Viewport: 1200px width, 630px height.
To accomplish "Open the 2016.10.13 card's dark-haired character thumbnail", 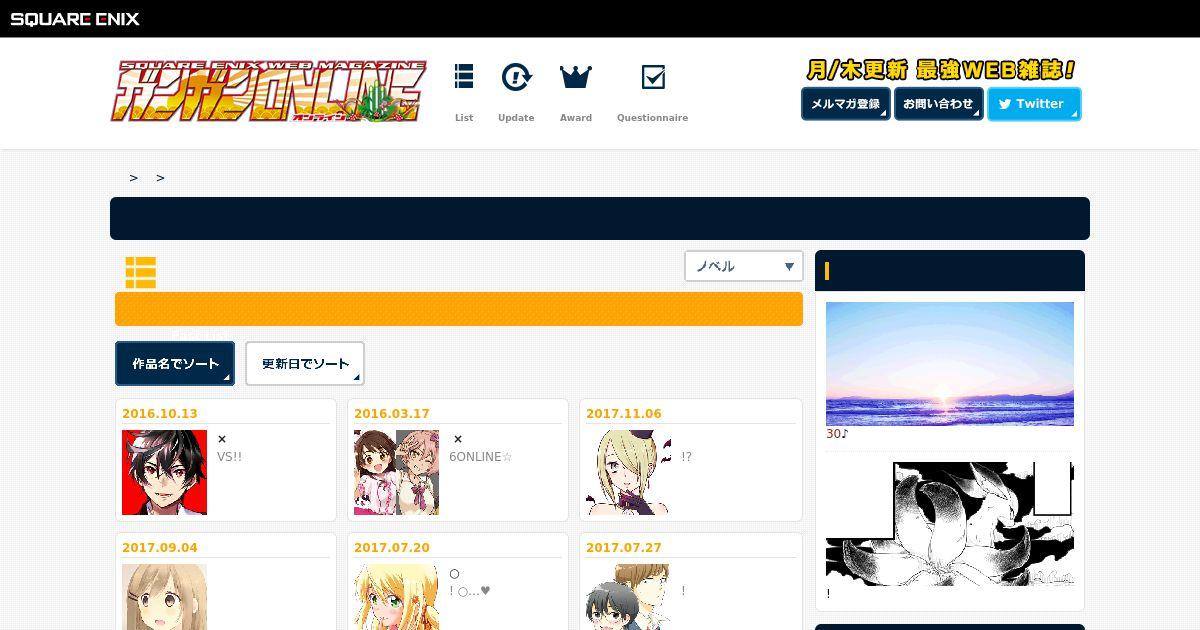I will point(164,473).
